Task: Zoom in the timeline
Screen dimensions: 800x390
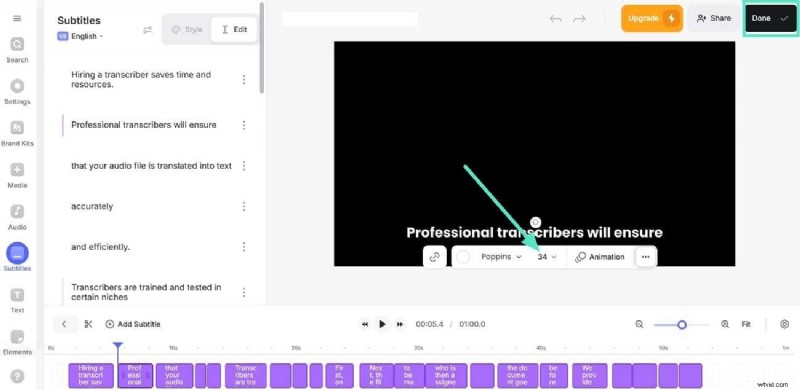Action: click(725, 324)
